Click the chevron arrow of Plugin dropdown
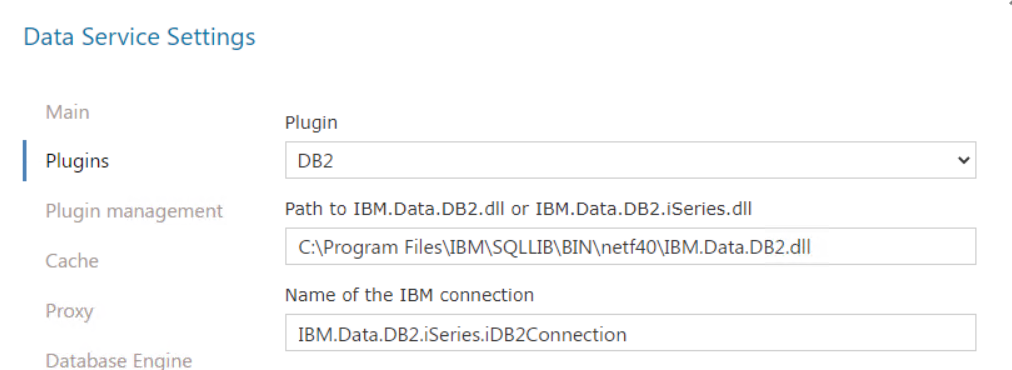Screen dimensions: 1012x370 [964, 160]
